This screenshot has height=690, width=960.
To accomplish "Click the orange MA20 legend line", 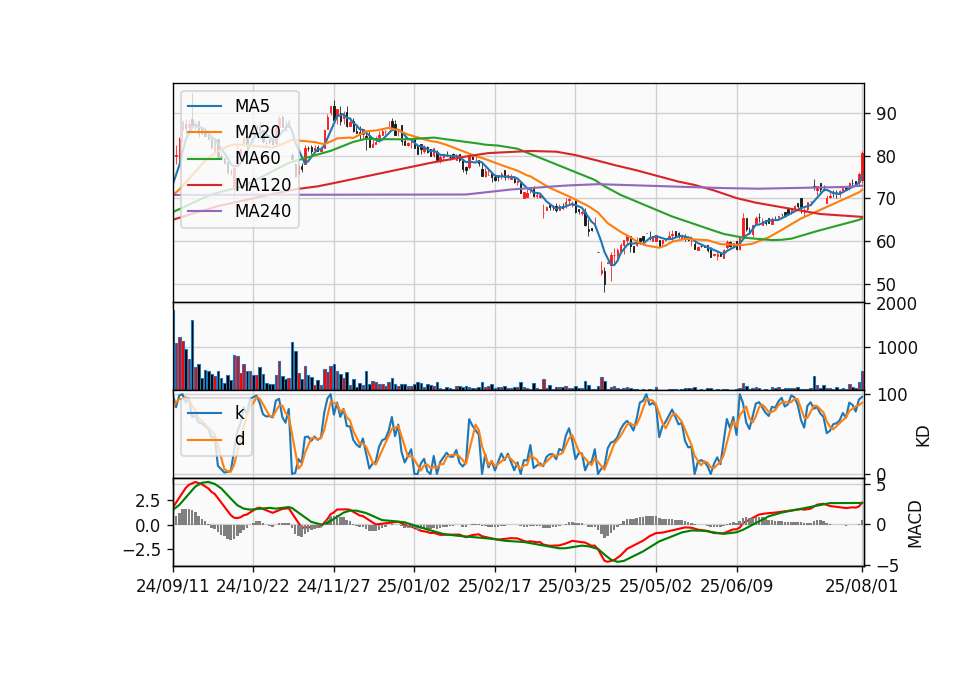I will (x=204, y=132).
